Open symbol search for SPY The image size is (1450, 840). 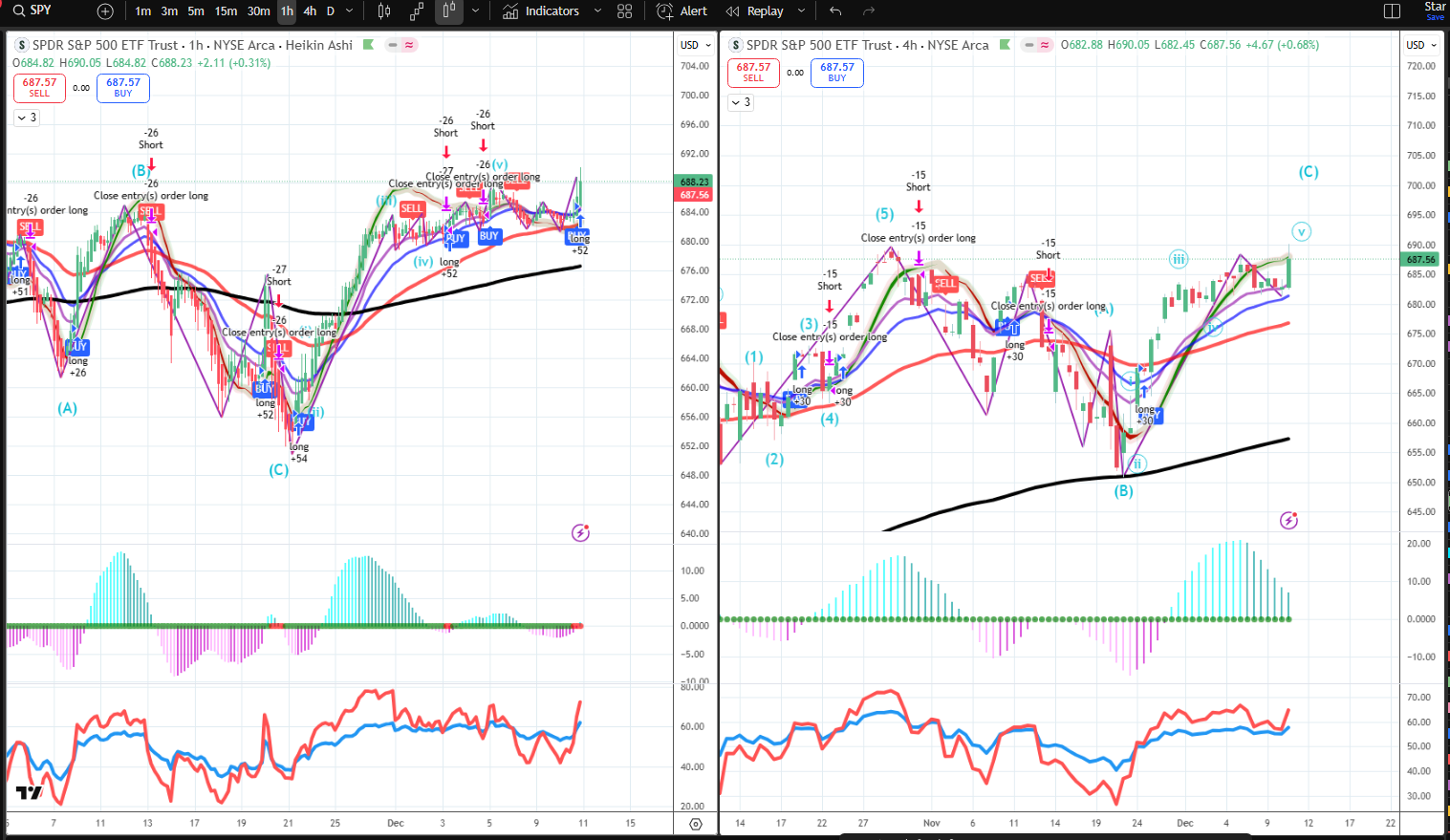pyautogui.click(x=33, y=11)
